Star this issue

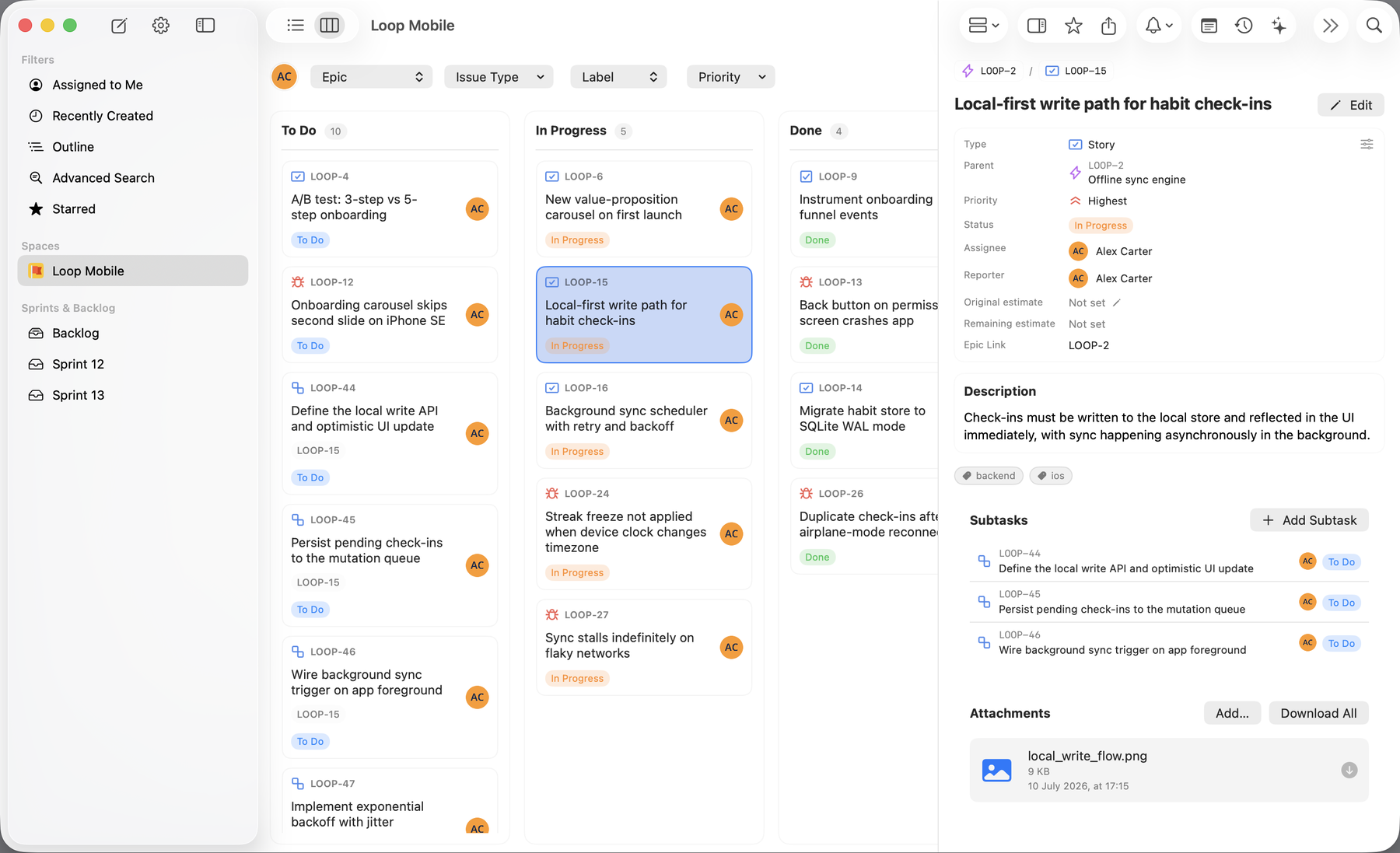coord(1073,26)
